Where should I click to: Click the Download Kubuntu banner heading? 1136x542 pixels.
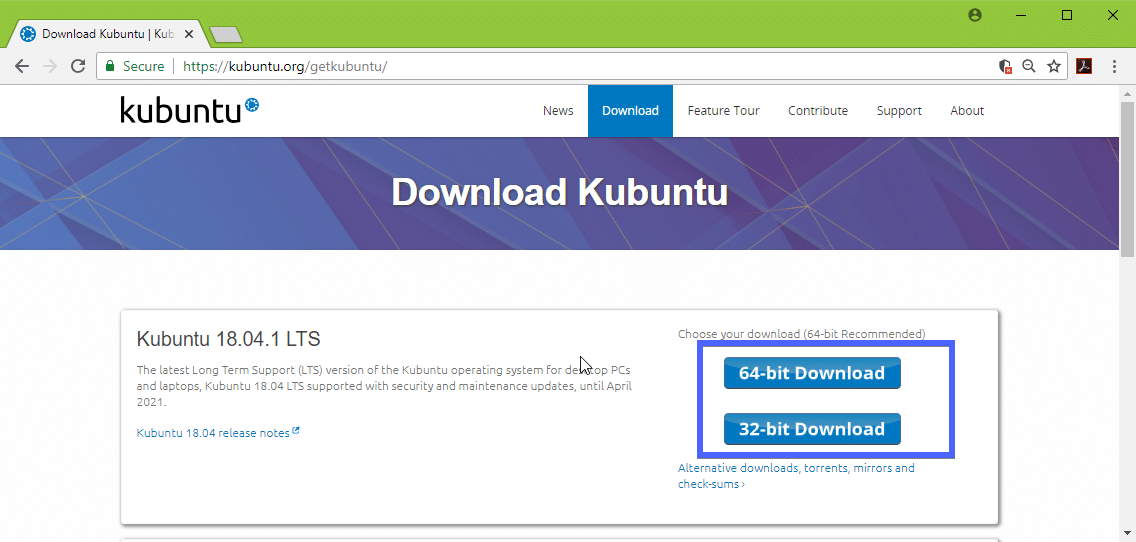click(x=559, y=192)
